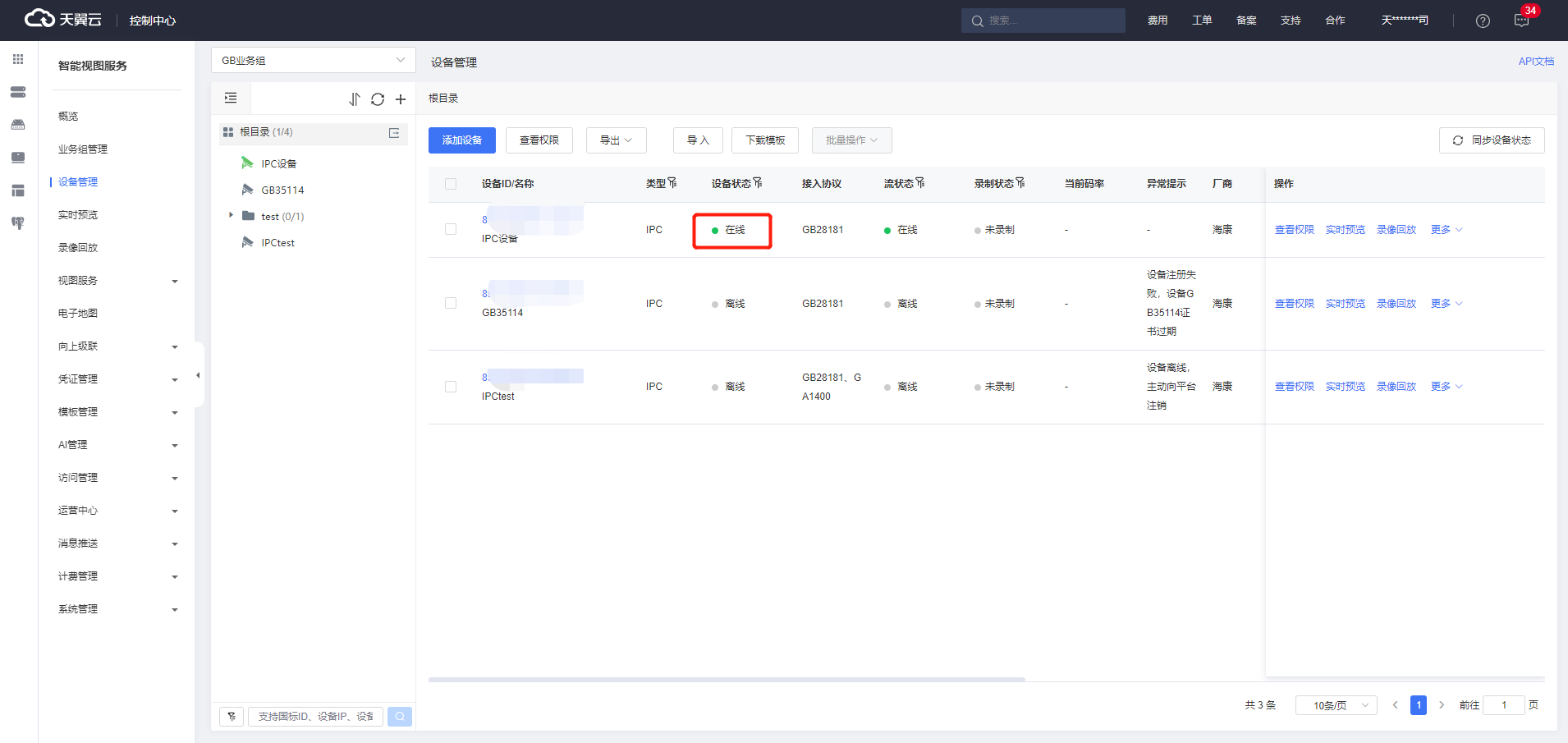Click the blue search button under the tree
The width and height of the screenshot is (1568, 743).
coord(400,717)
